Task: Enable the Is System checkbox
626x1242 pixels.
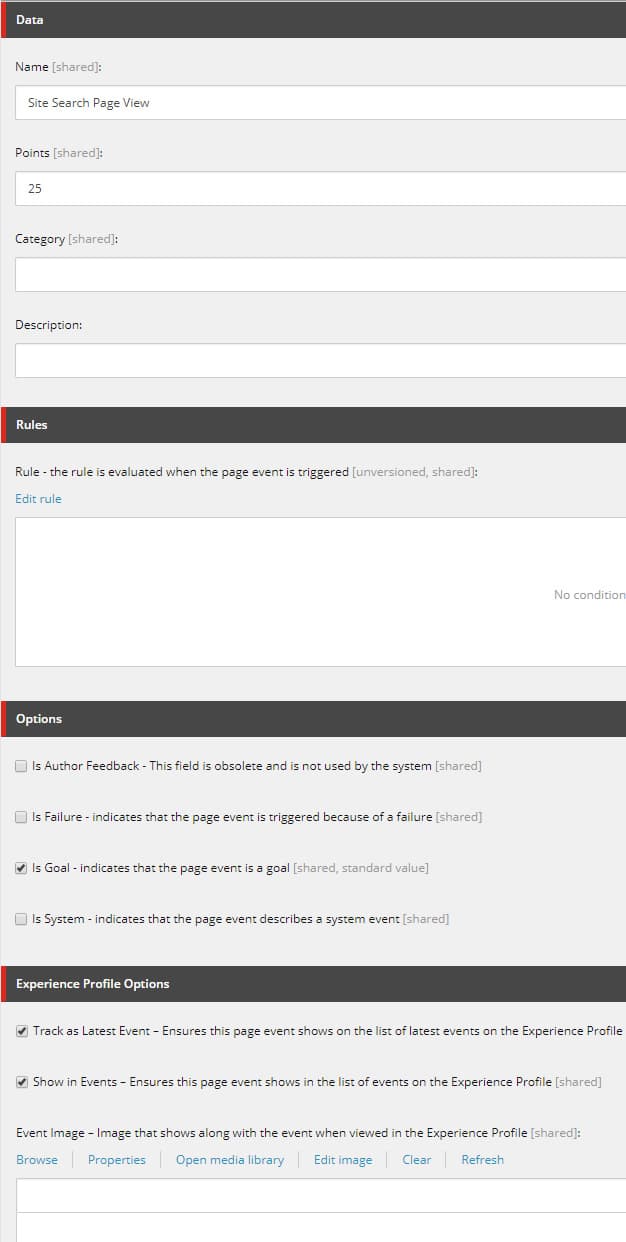Action: 21,919
